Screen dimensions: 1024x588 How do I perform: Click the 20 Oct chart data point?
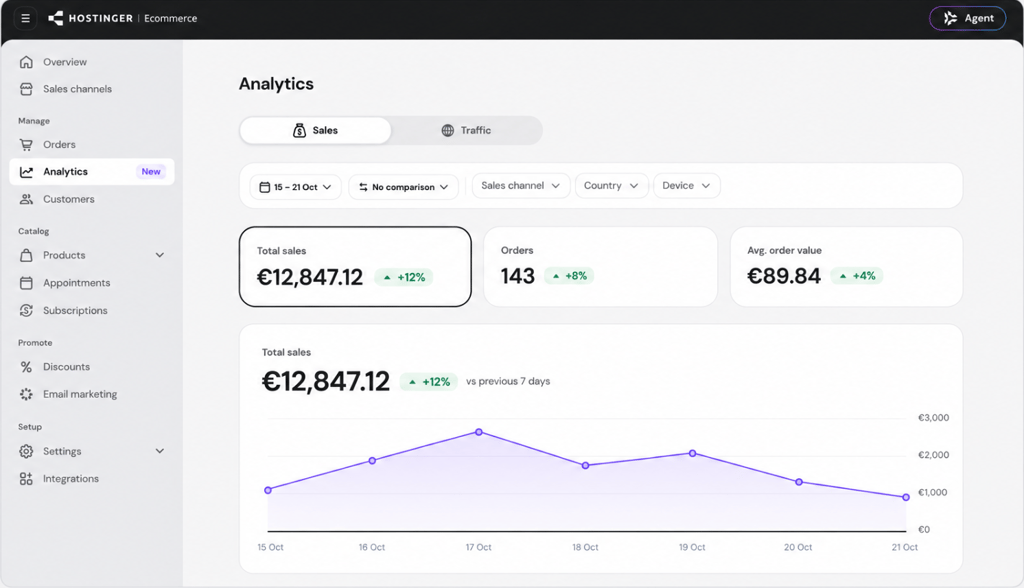coord(799,482)
